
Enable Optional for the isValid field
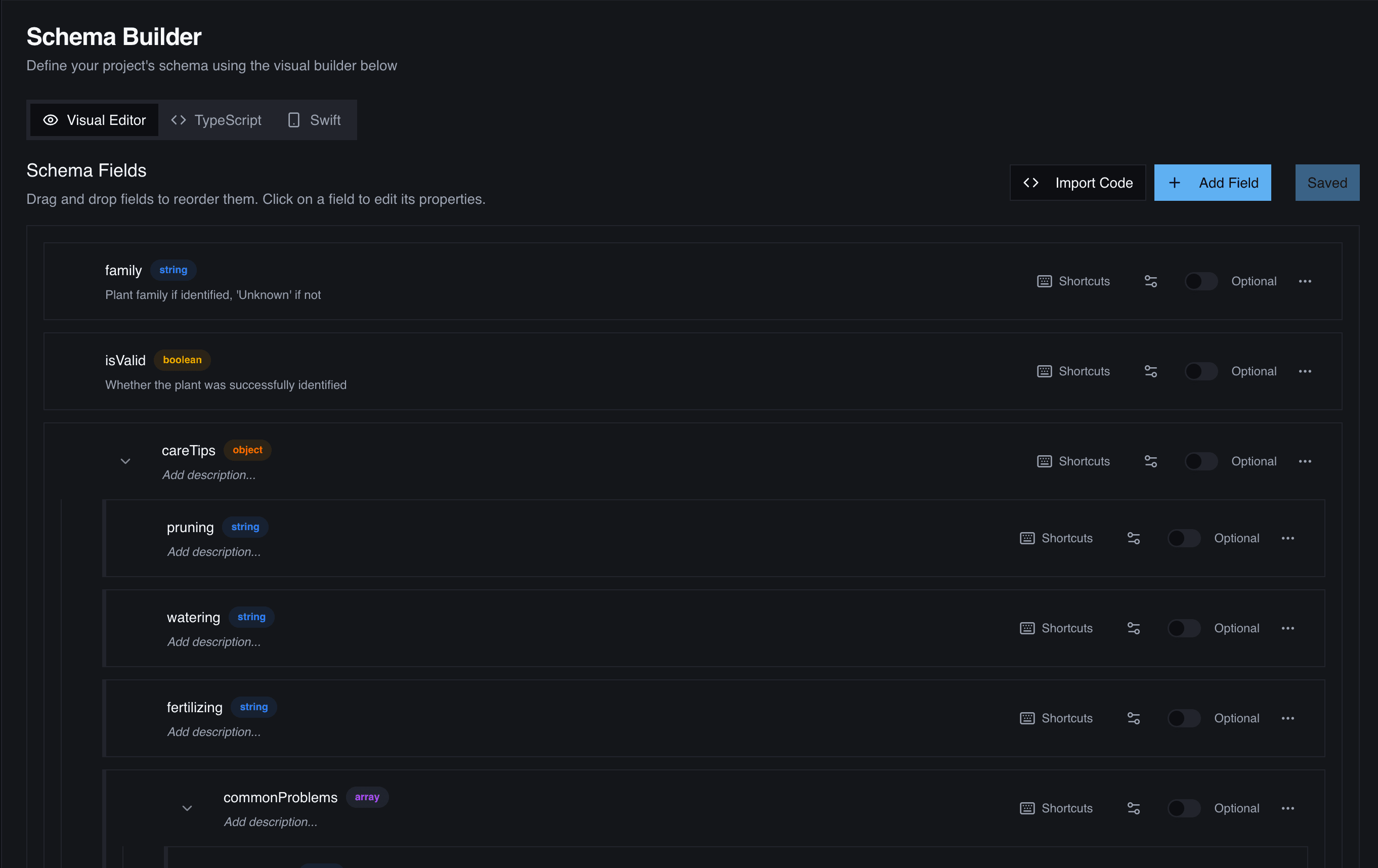[1200, 371]
